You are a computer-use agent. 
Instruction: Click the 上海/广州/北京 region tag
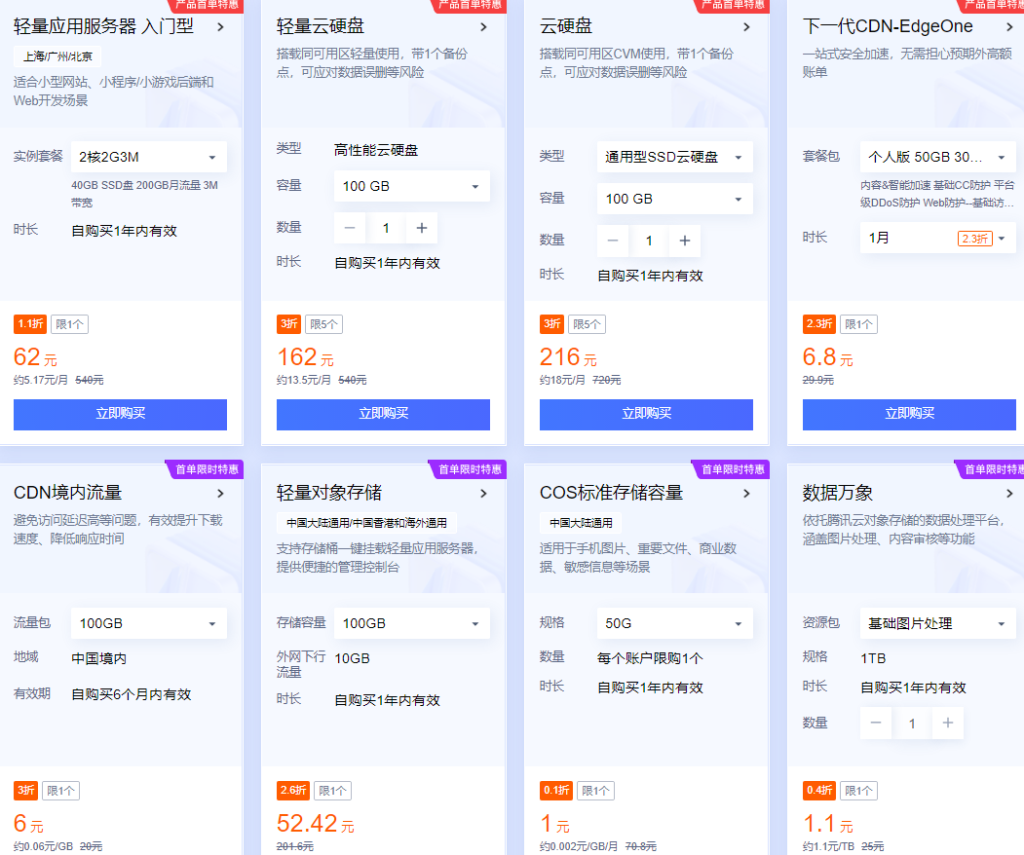[x=58, y=57]
